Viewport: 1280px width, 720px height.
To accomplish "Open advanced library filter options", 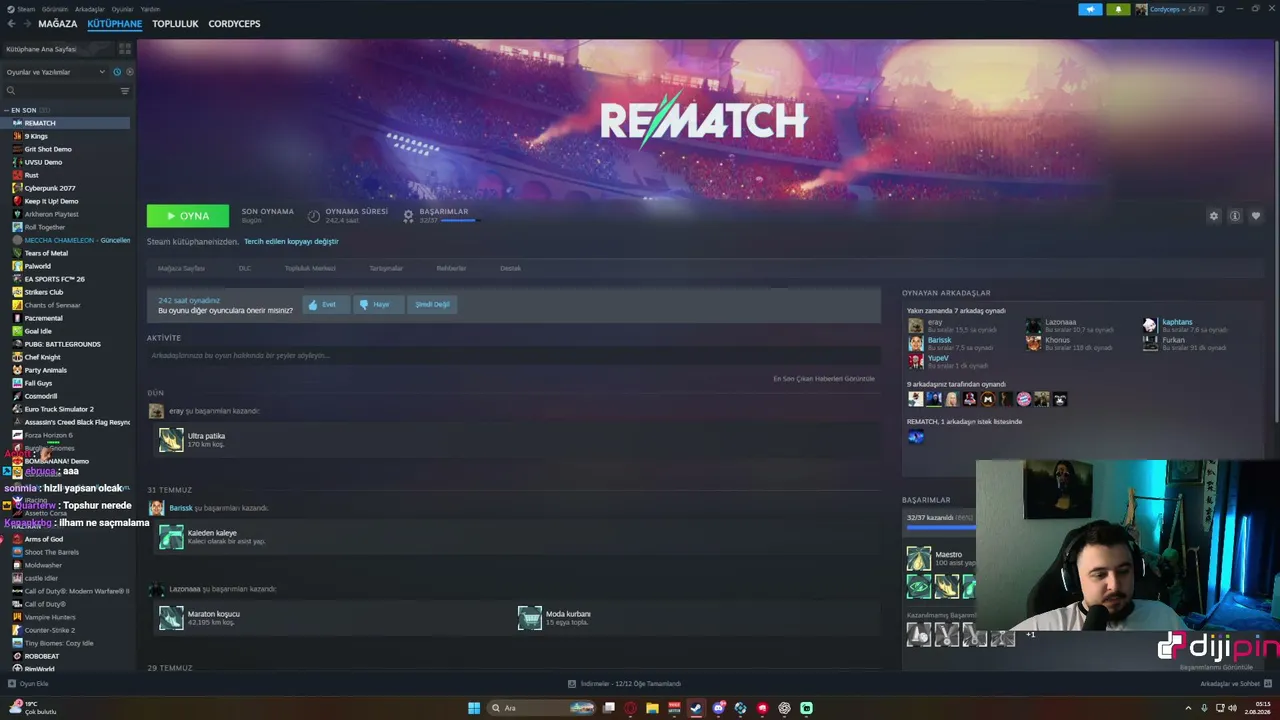I will 125,91.
